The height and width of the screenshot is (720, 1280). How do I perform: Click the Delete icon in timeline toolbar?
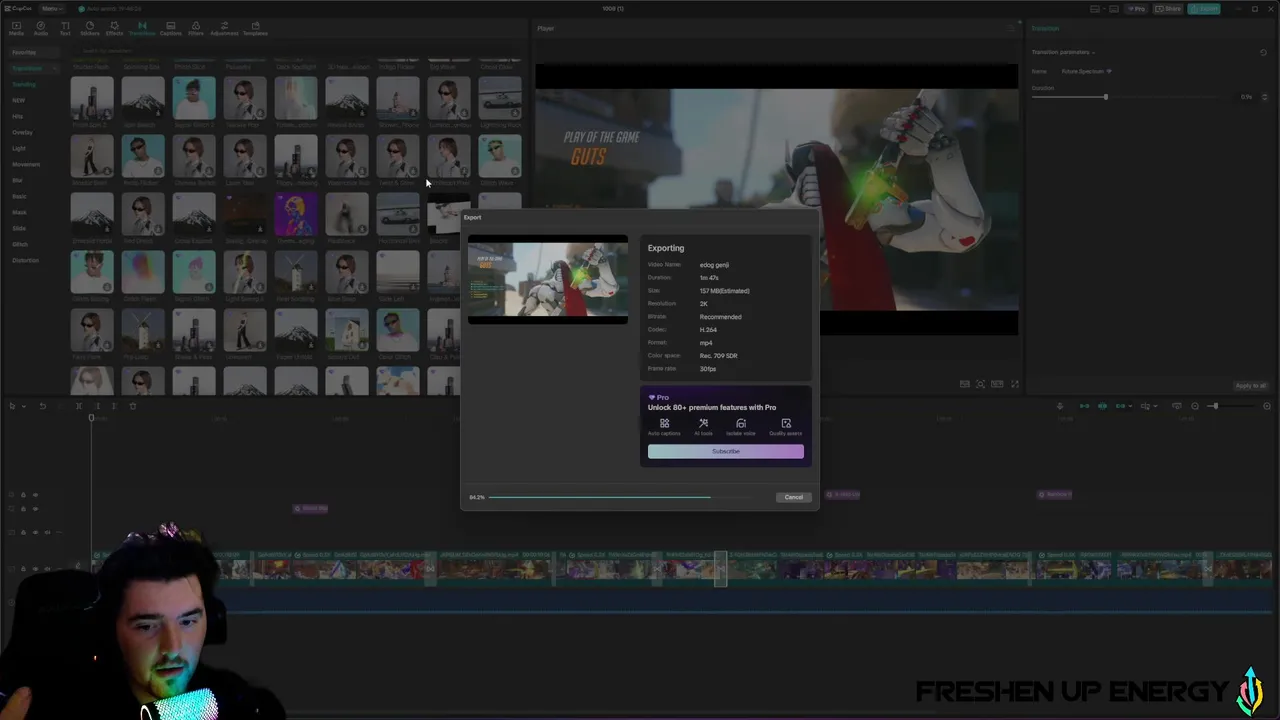click(133, 406)
